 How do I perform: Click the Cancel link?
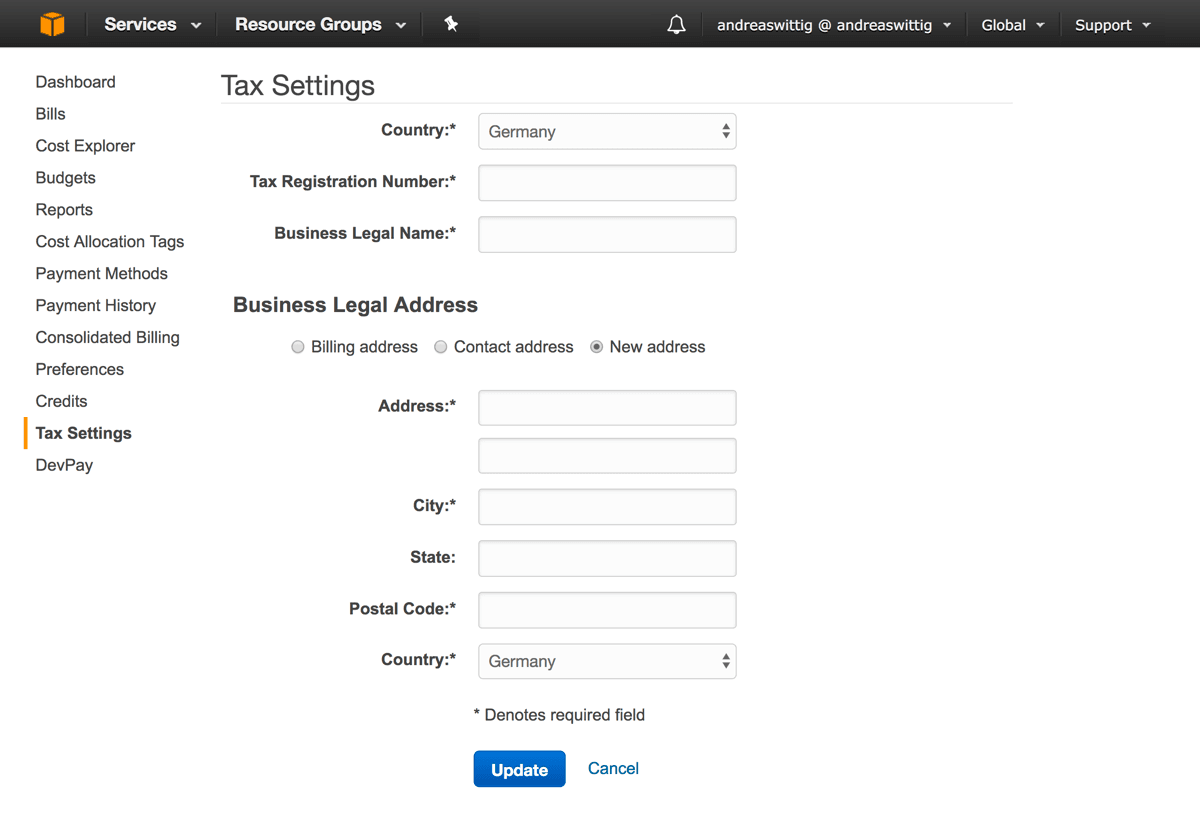coord(613,768)
